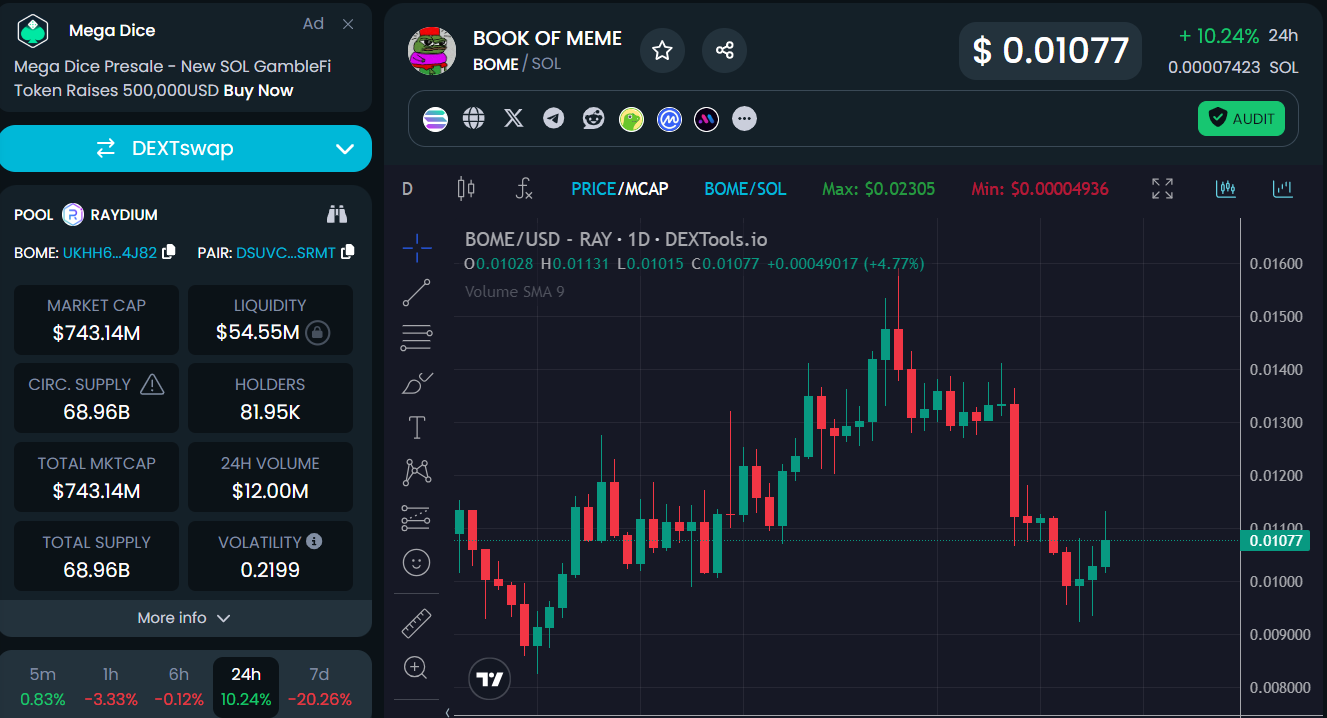The width and height of the screenshot is (1327, 718).
Task: Open the Solana explorer link icon
Action: [x=436, y=119]
